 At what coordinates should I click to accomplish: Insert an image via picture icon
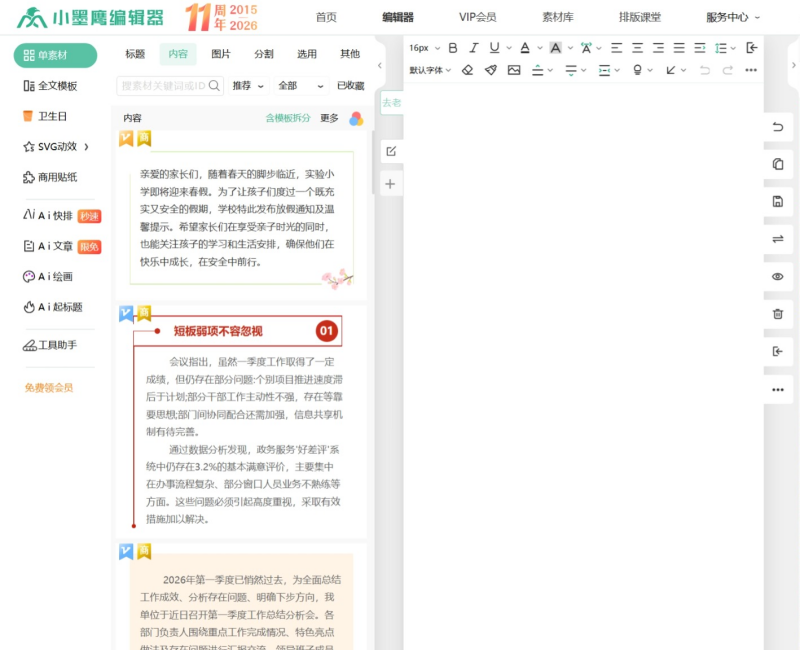(514, 70)
